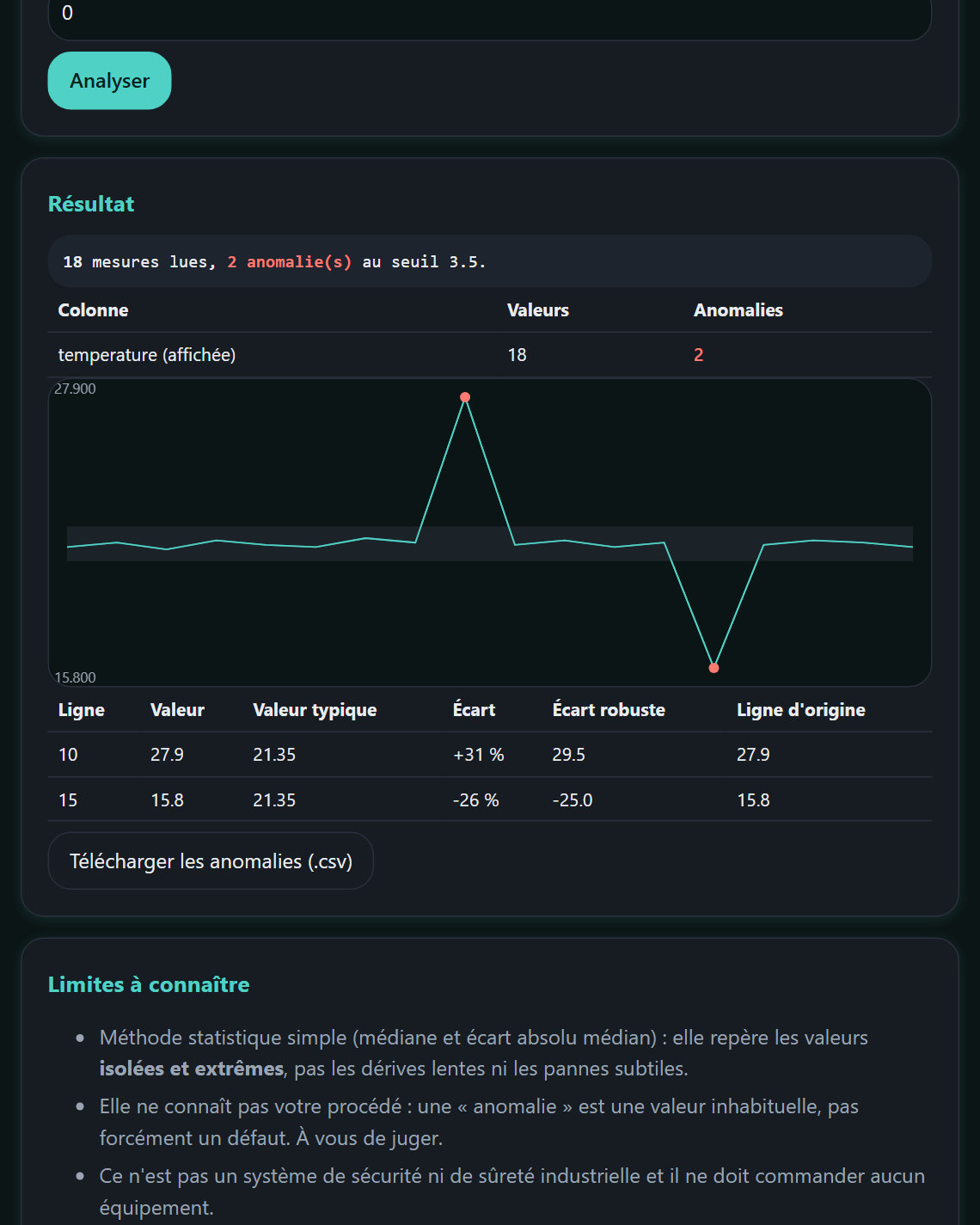Click the Écart value -26 %

coord(475,800)
